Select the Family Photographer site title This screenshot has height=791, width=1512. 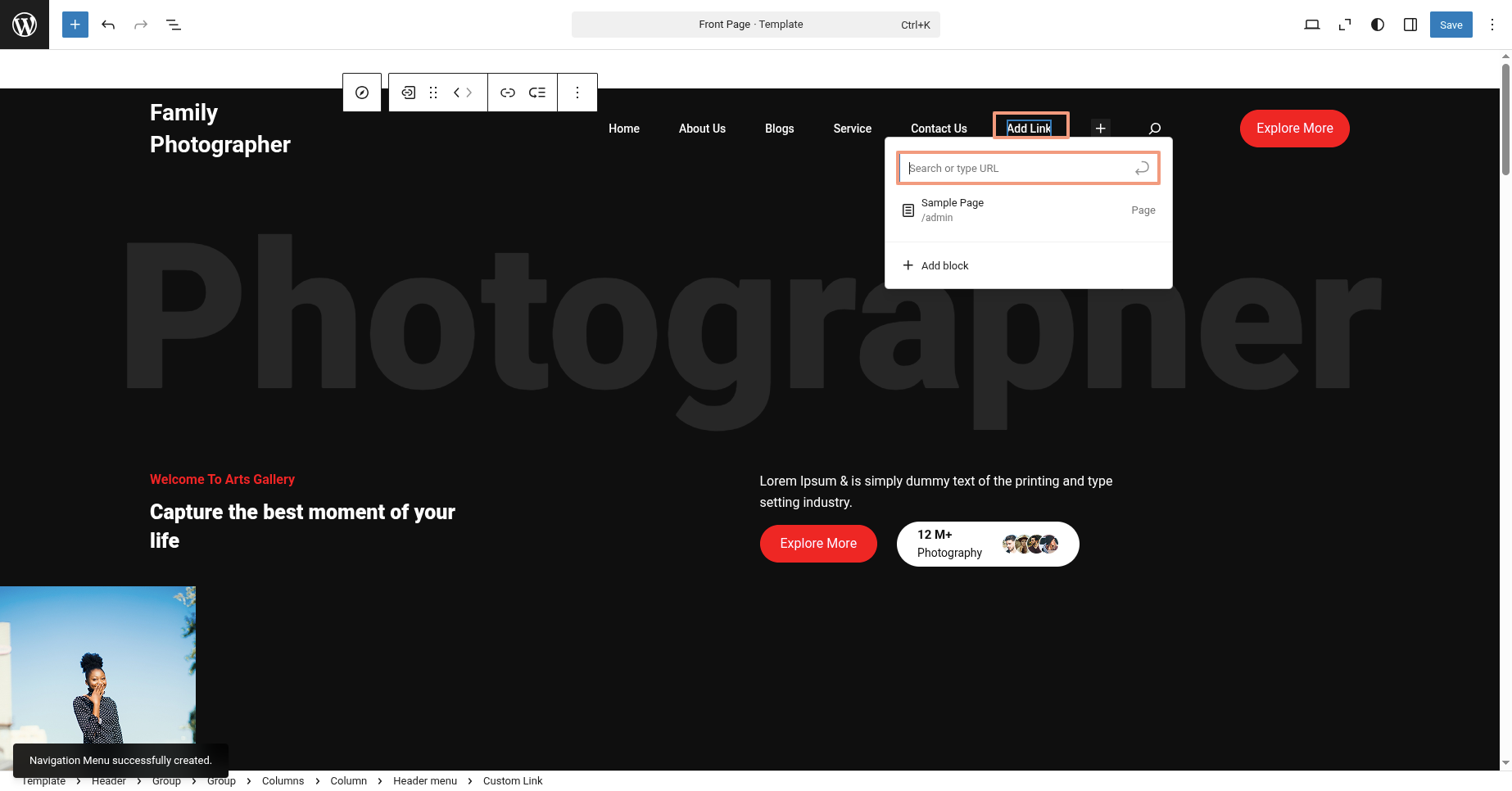pos(220,129)
